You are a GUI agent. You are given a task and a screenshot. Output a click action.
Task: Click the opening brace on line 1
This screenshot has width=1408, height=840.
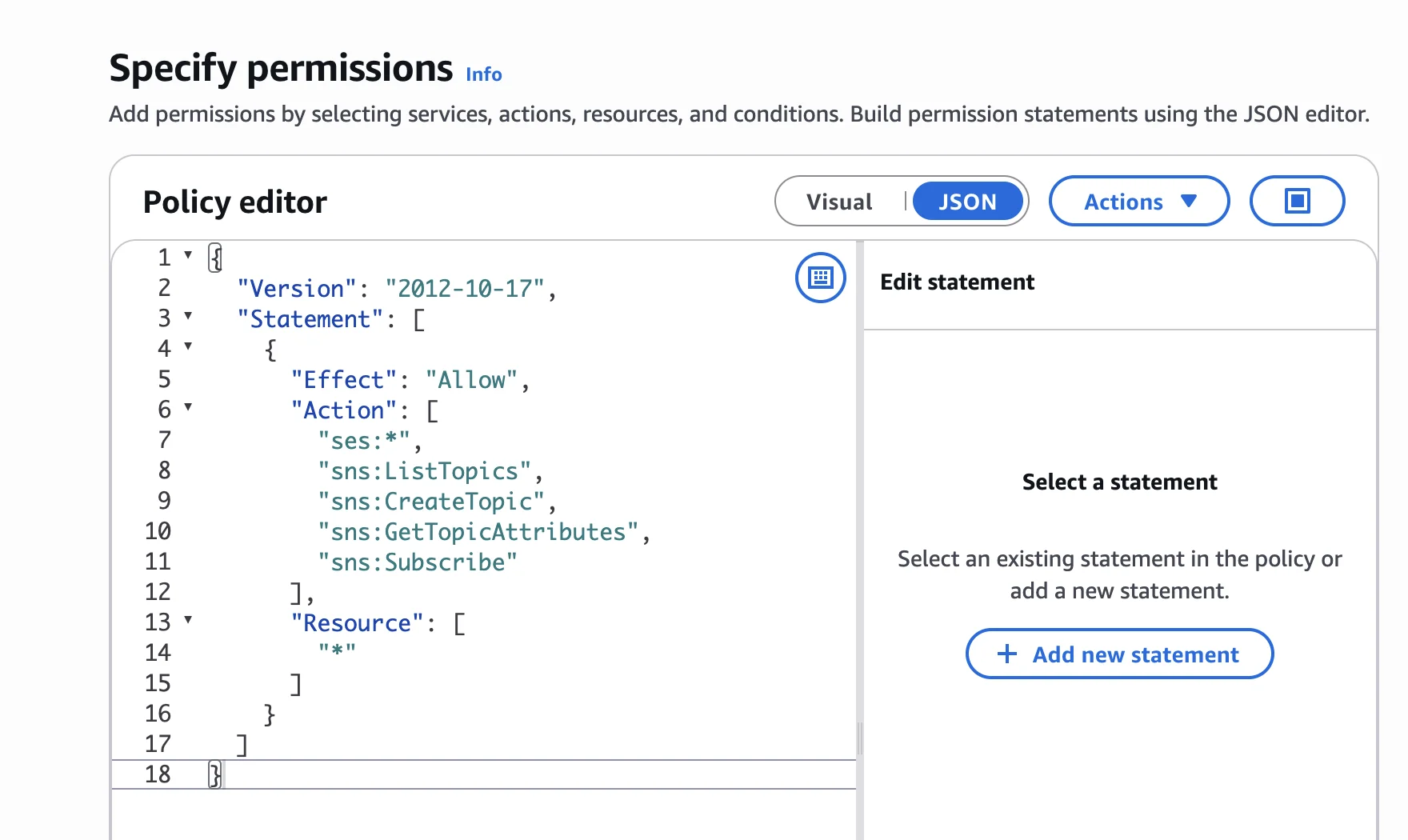[x=215, y=258]
